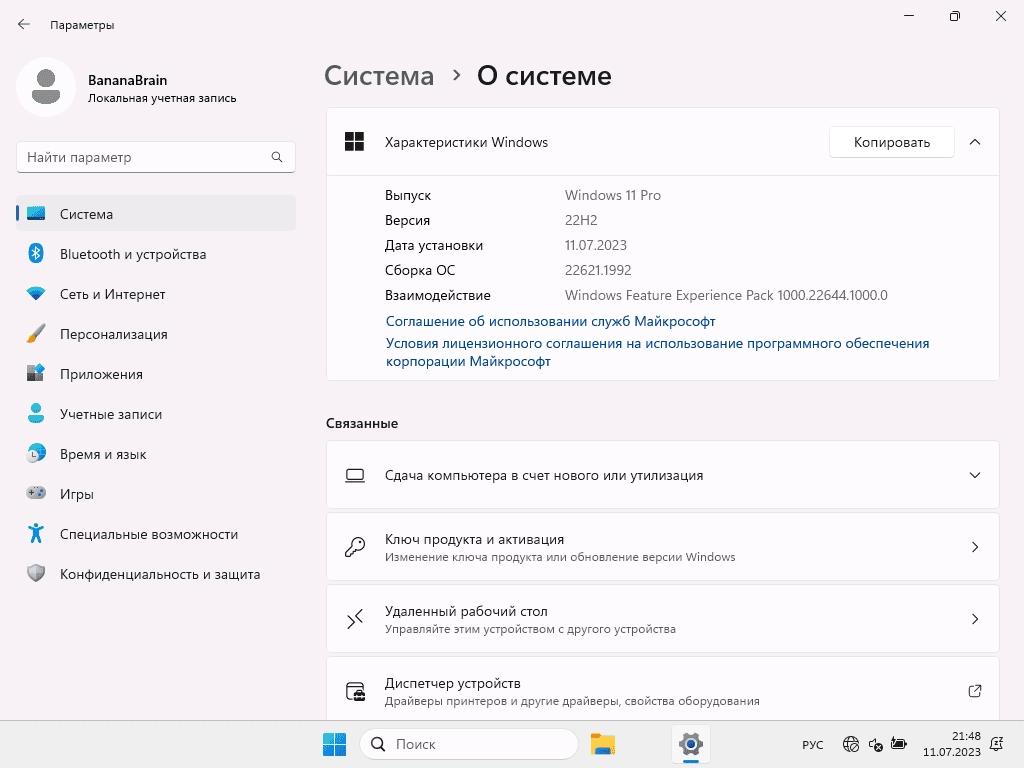Click the accessibility figure icon
The width and height of the screenshot is (1024, 768).
pos(36,534)
